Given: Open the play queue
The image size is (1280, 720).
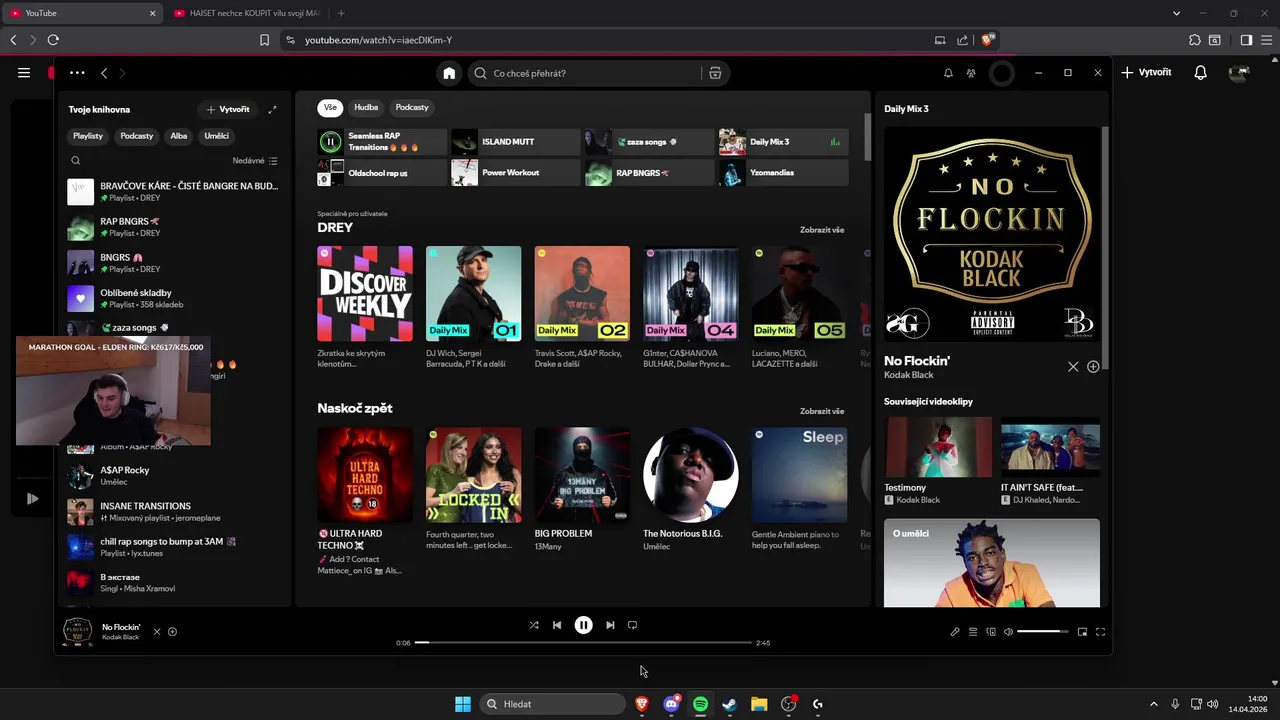Looking at the screenshot, I should click(973, 632).
